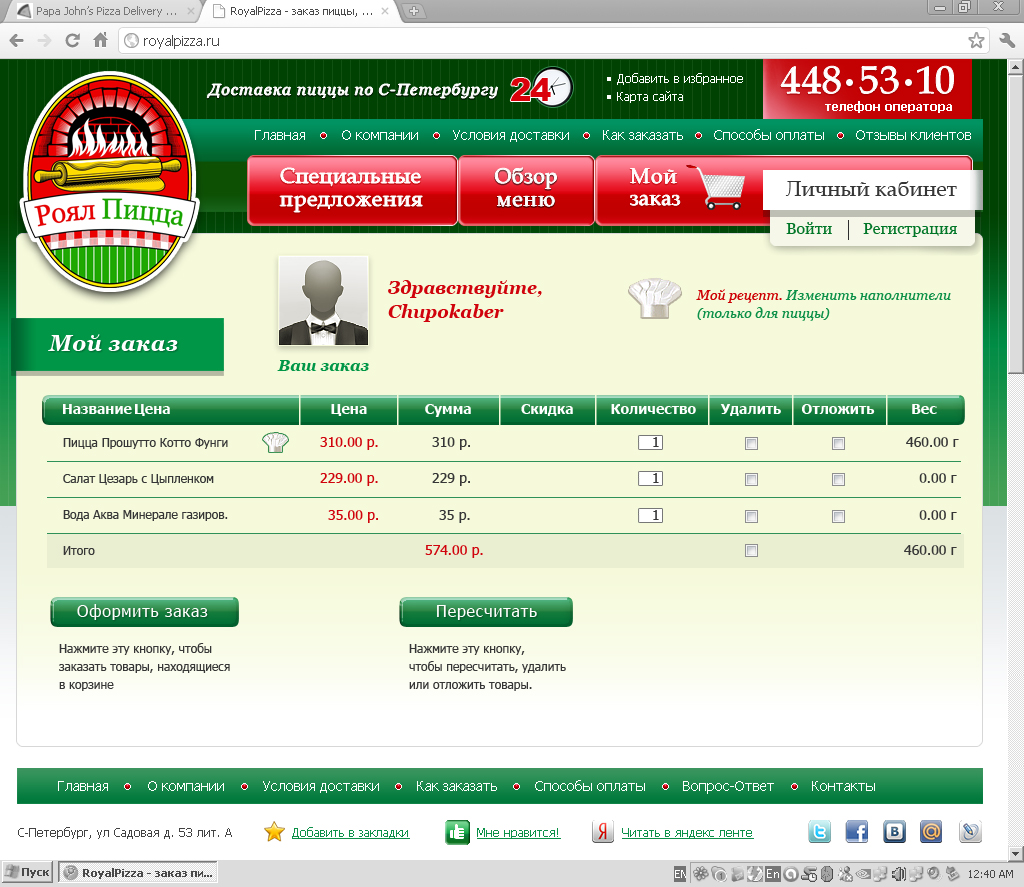The image size is (1024, 887).
Task: Click the shopping cart icon
Action: click(718, 187)
